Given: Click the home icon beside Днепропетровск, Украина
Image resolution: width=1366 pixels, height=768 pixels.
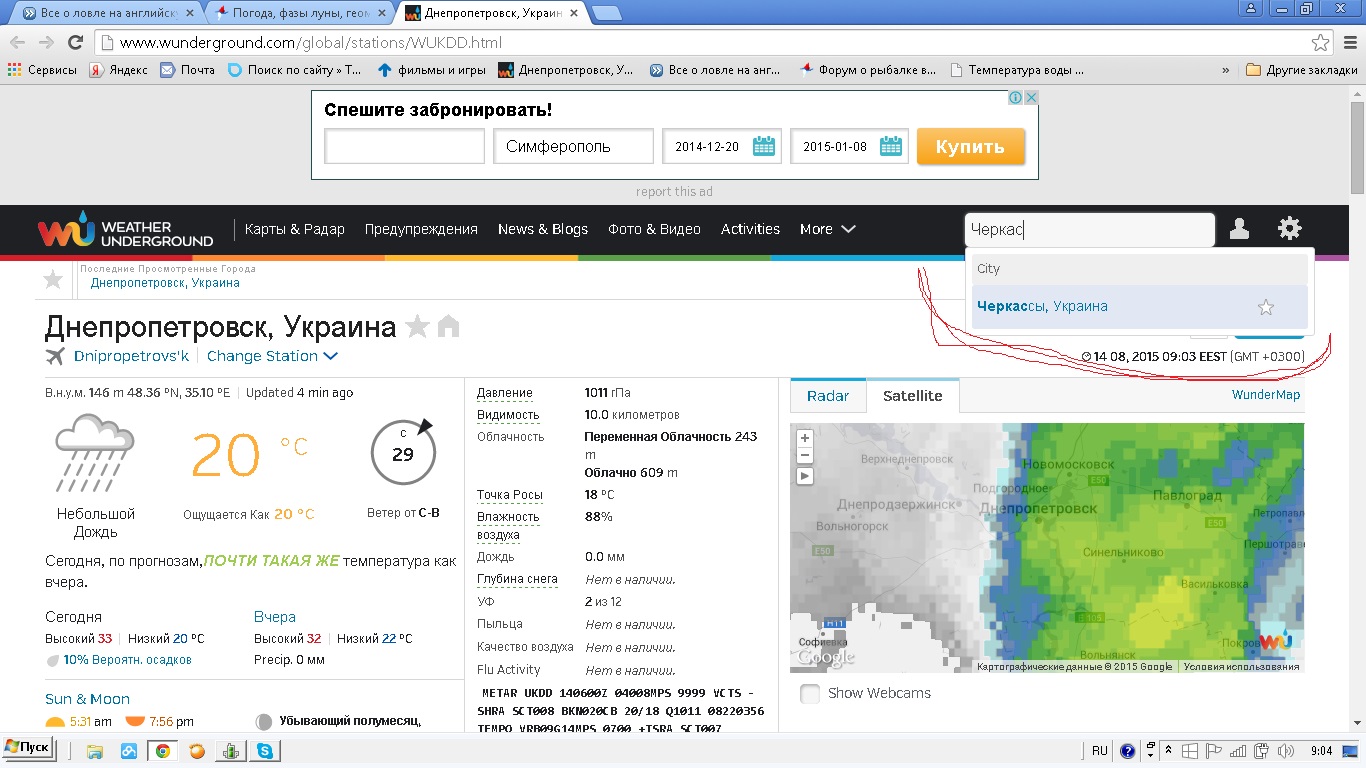Looking at the screenshot, I should click(448, 326).
